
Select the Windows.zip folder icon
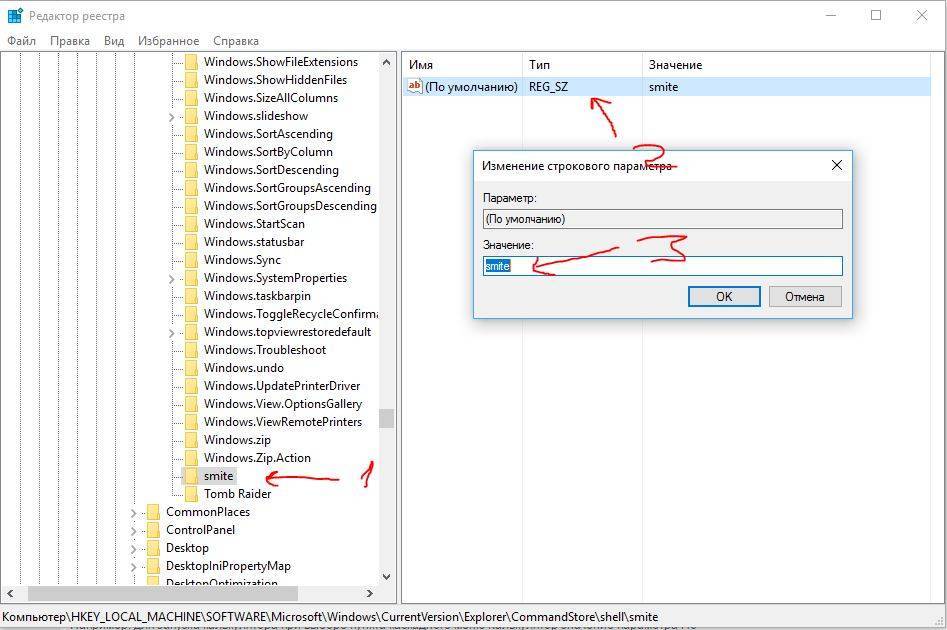pyautogui.click(x=191, y=440)
